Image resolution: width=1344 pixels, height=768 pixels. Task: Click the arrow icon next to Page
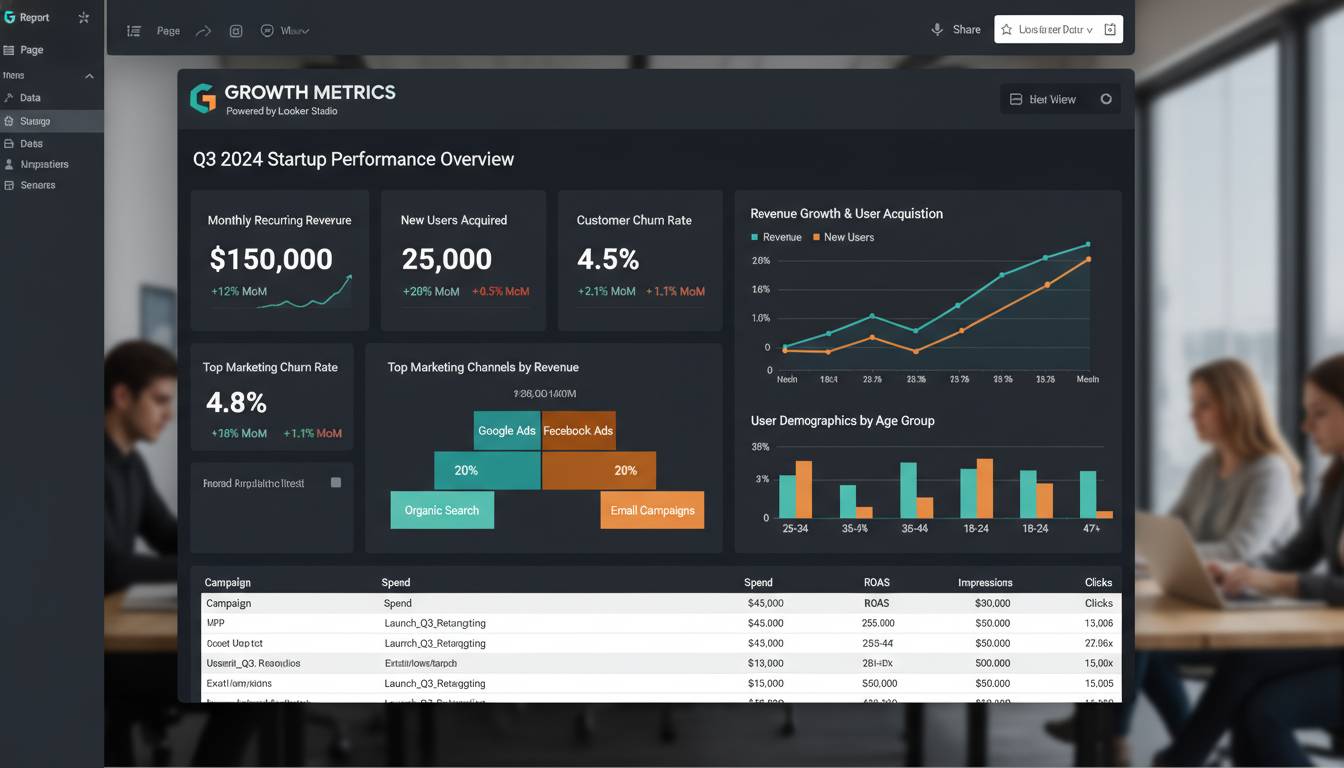[203, 31]
